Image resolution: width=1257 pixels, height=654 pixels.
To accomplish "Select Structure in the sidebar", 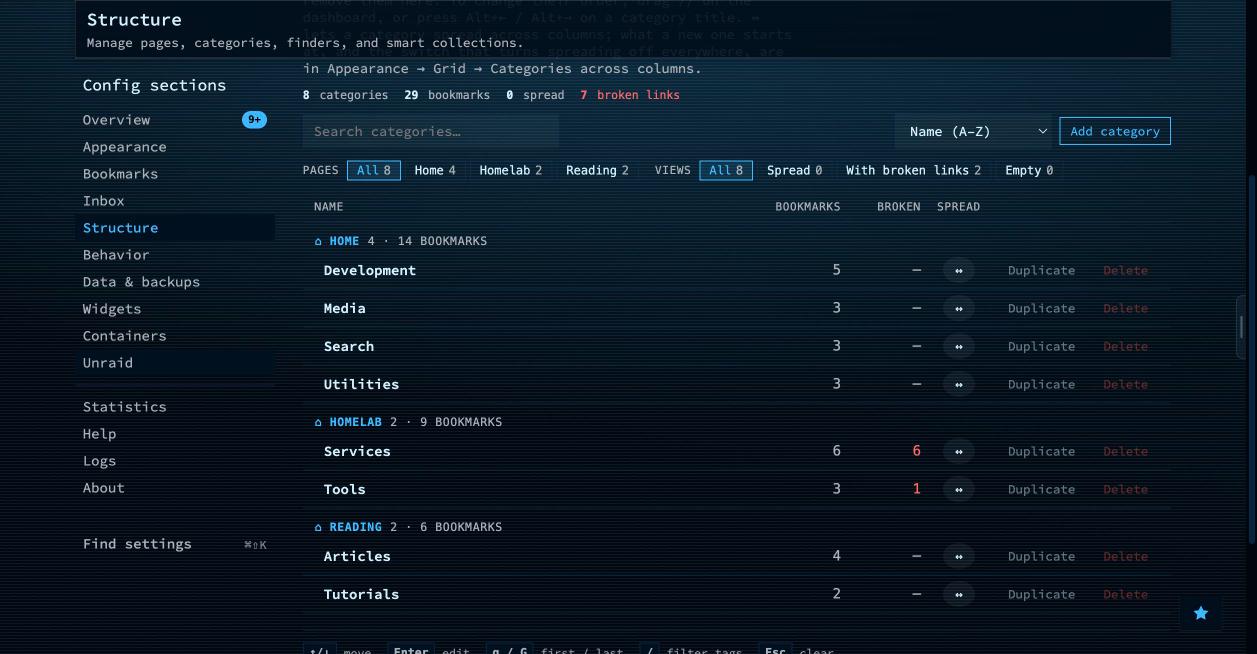I will (175, 228).
